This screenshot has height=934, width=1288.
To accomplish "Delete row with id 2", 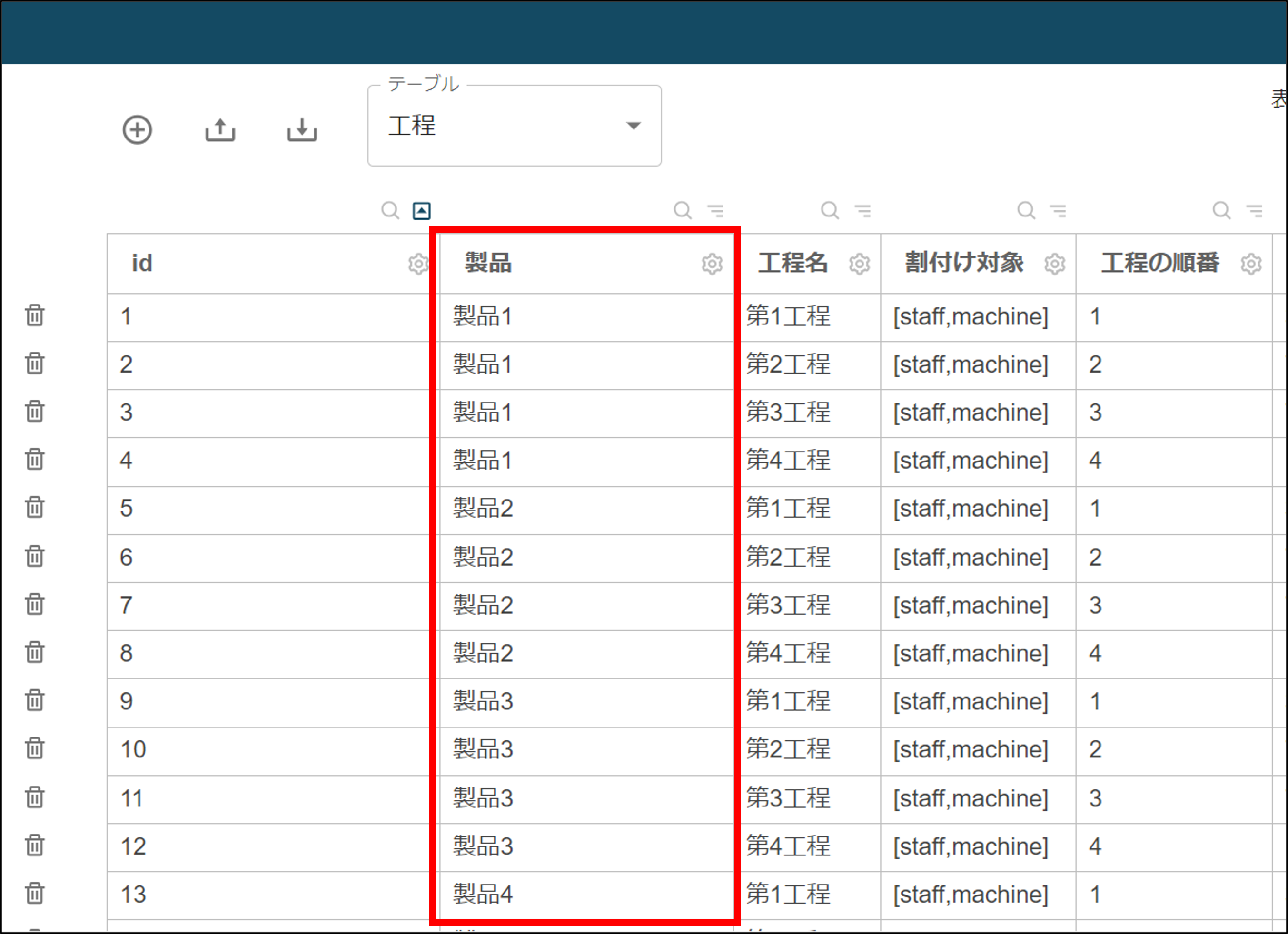I will (x=35, y=364).
